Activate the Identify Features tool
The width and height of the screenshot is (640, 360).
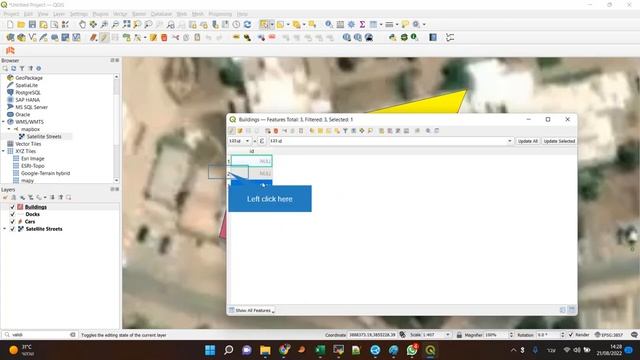(x=329, y=25)
